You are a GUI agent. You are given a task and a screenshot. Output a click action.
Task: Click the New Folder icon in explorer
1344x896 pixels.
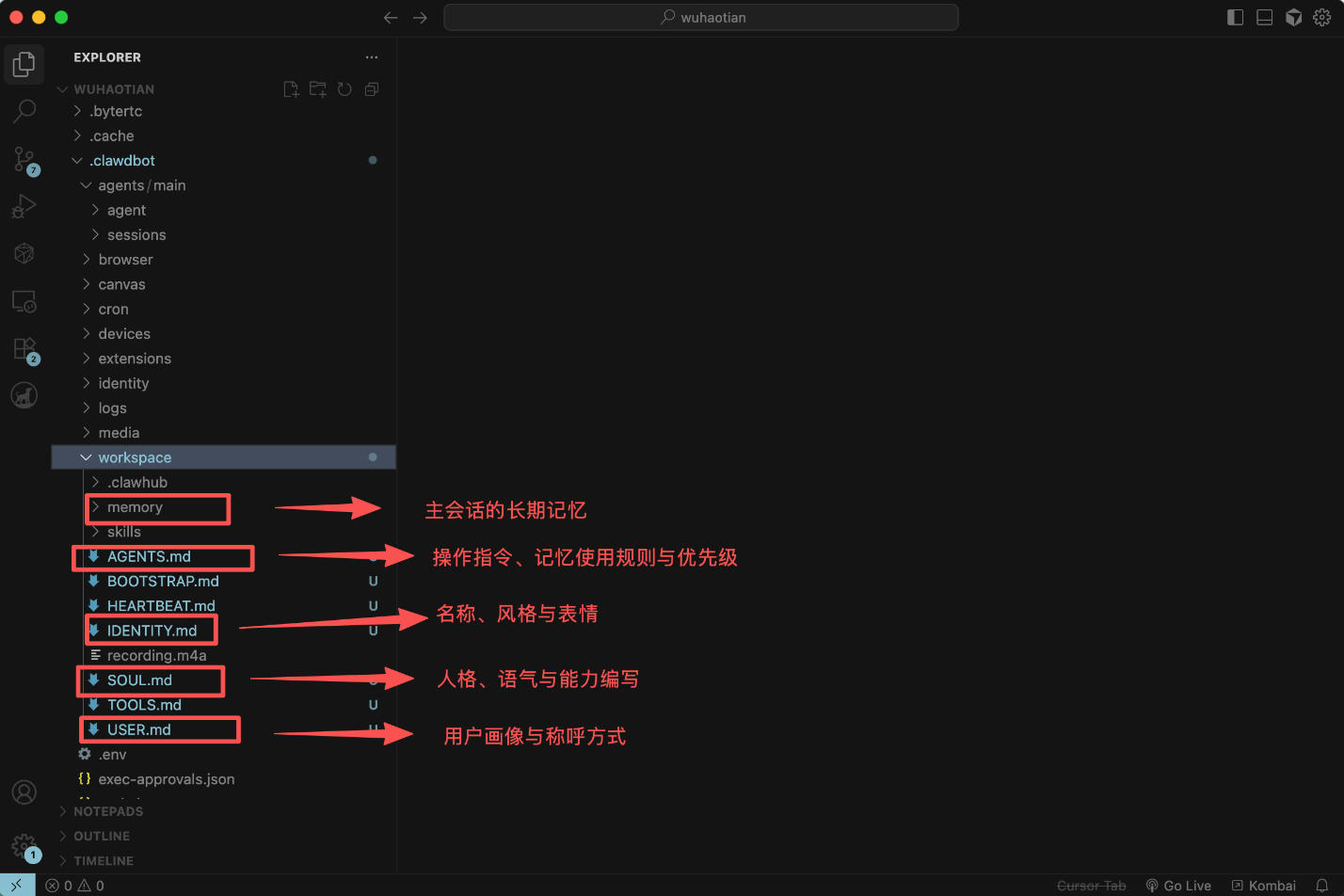coord(318,89)
